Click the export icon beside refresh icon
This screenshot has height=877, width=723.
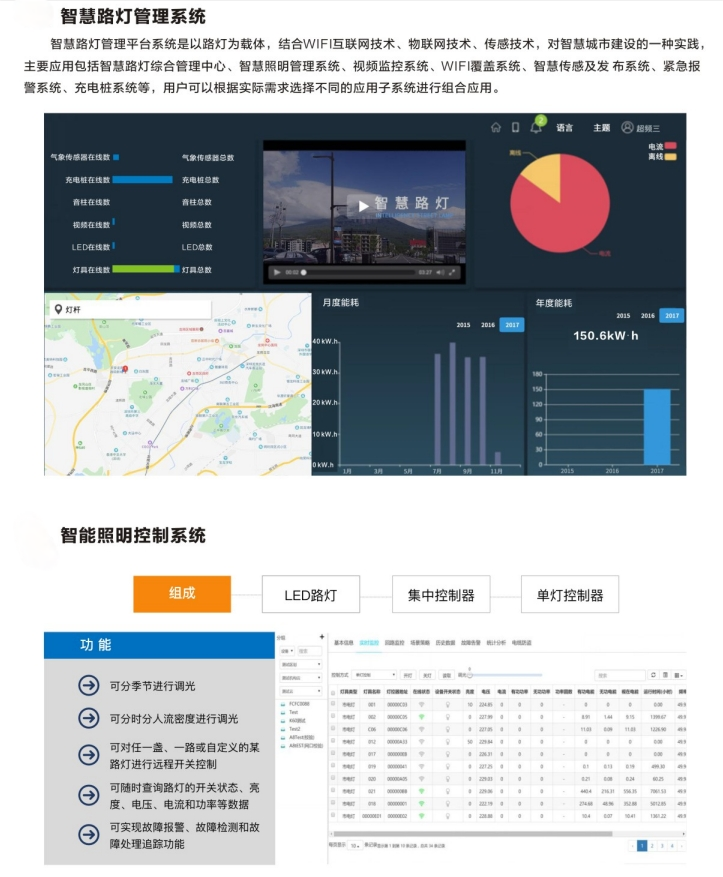[665, 675]
